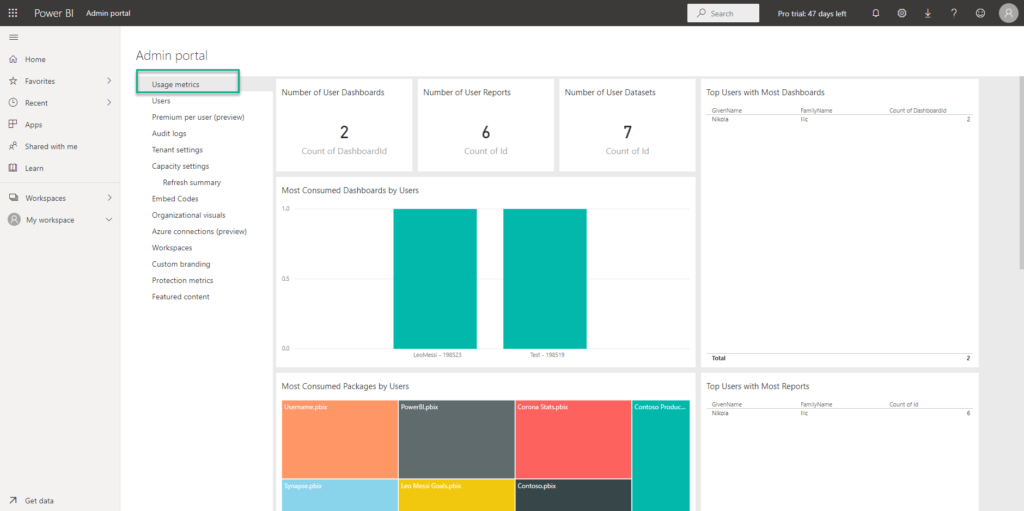The width and height of the screenshot is (1024, 511).
Task: Go to Learn label in sidebar
Action: point(35,168)
